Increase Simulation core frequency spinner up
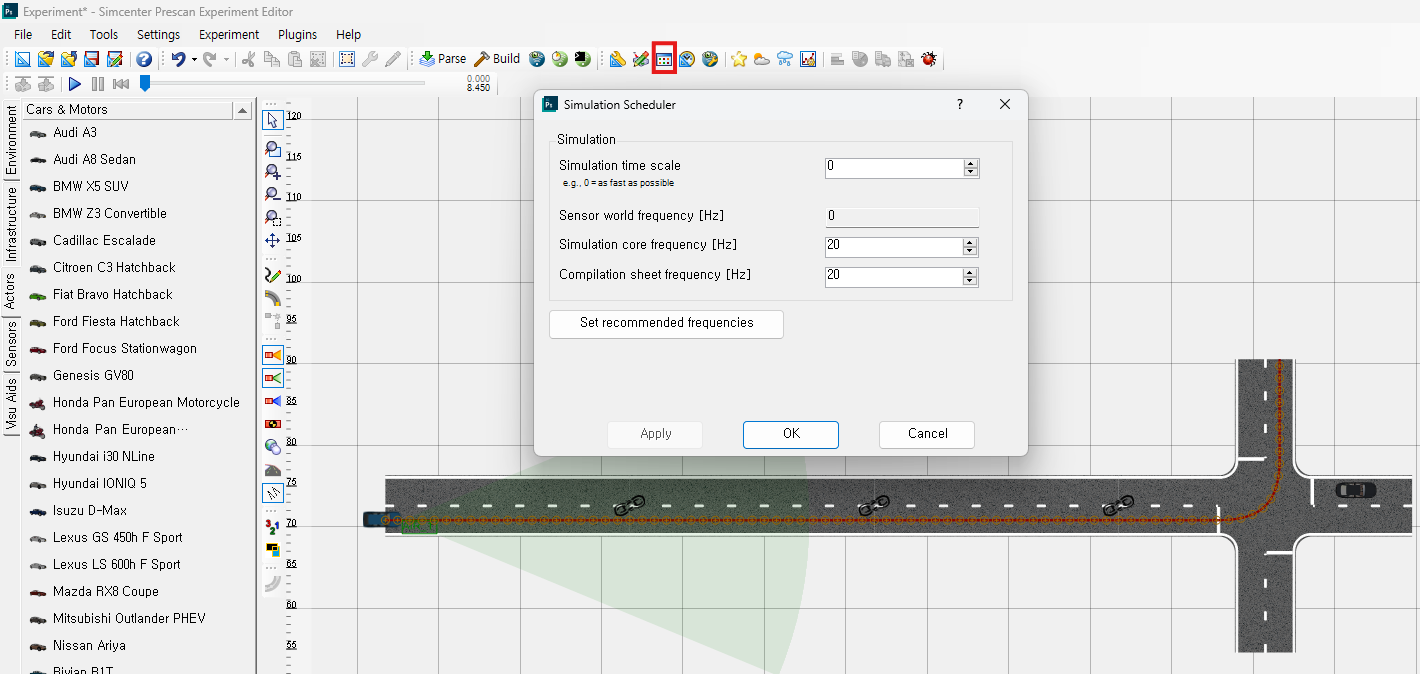 970,243
